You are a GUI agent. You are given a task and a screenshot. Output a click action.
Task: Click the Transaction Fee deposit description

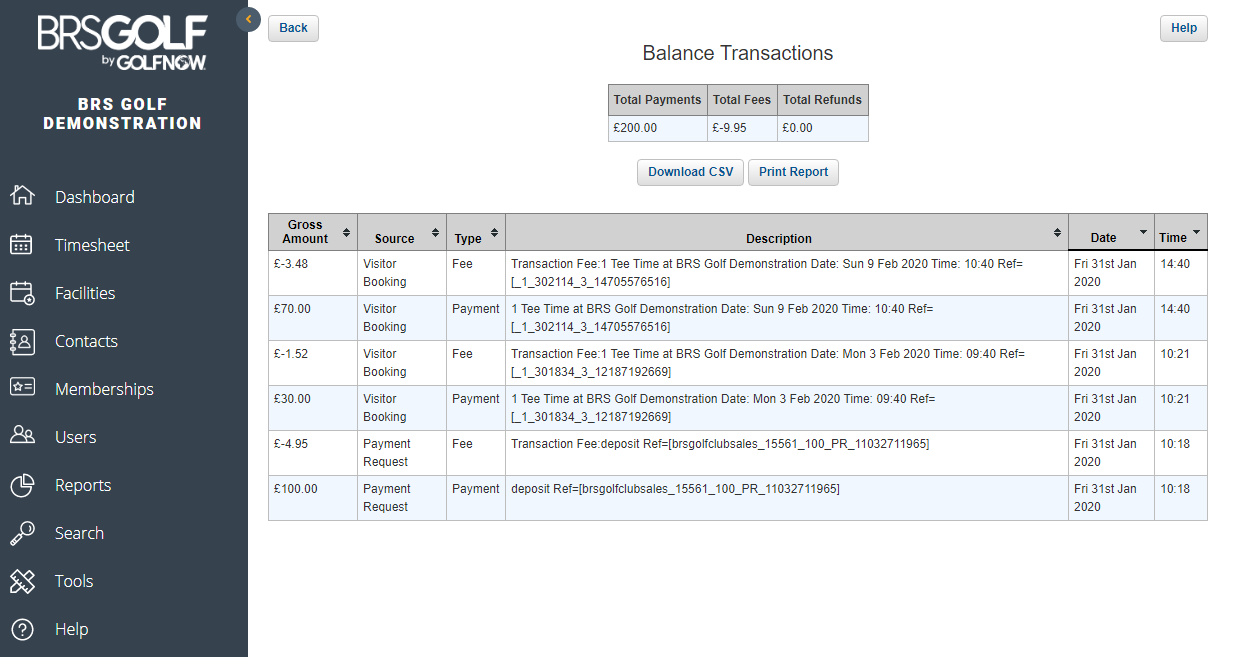pos(720,444)
